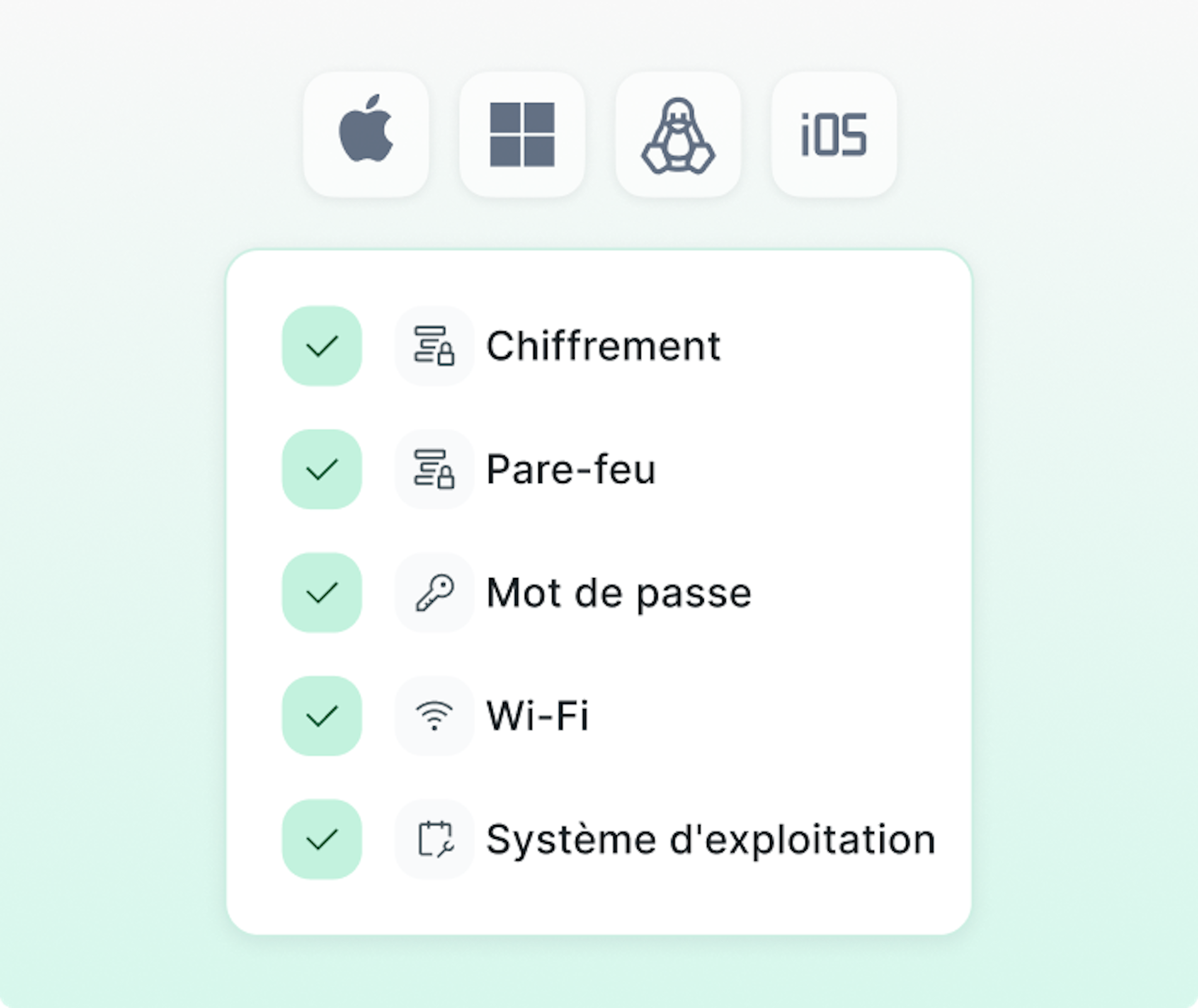Toggle the Pare-feu checkbox
Screen dimensions: 1198x1008
(x=322, y=469)
